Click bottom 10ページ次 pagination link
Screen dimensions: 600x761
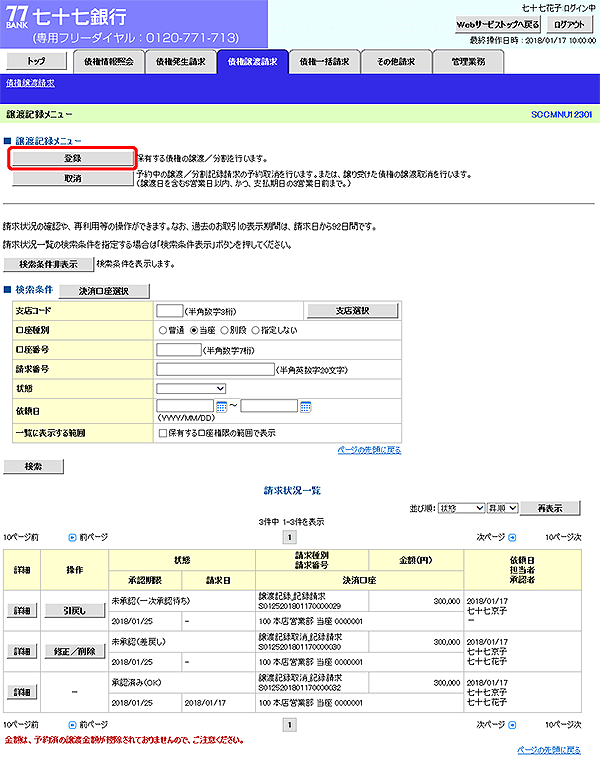tap(563, 725)
